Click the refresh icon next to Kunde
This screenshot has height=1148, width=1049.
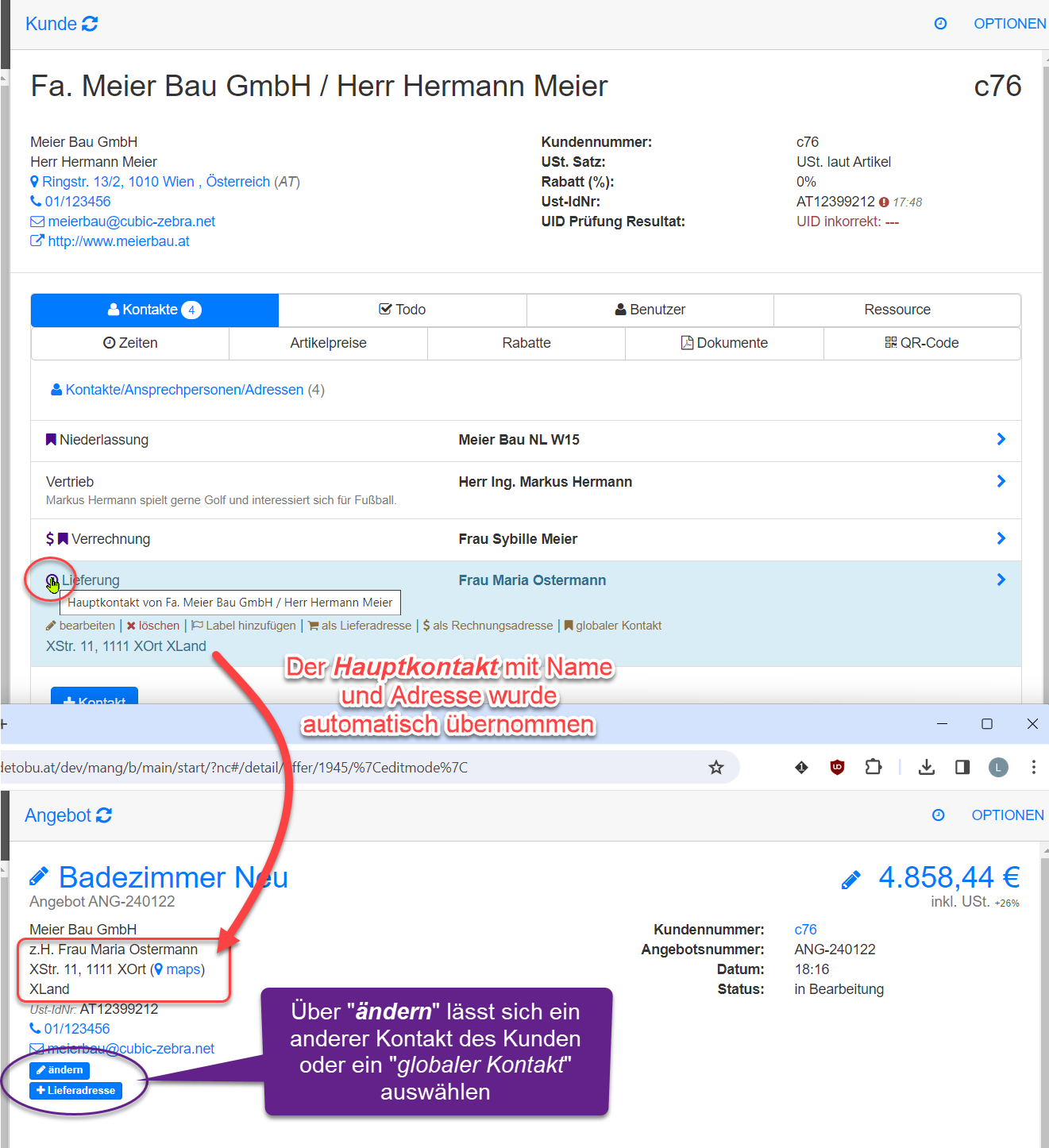[90, 24]
